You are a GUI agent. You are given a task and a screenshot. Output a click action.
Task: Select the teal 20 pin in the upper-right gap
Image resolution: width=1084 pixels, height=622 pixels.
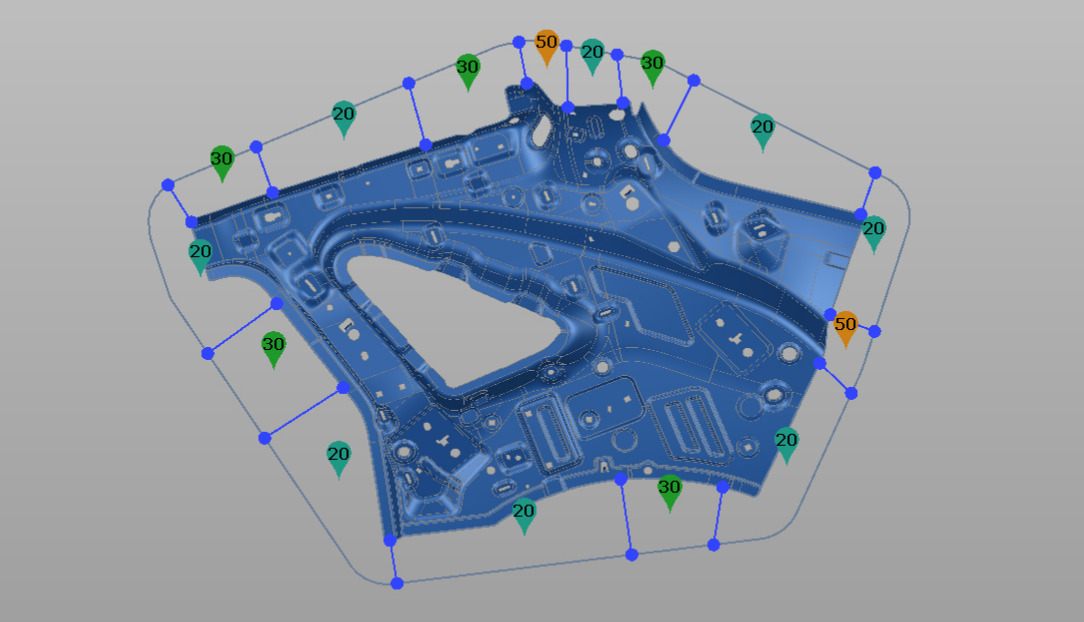(762, 129)
